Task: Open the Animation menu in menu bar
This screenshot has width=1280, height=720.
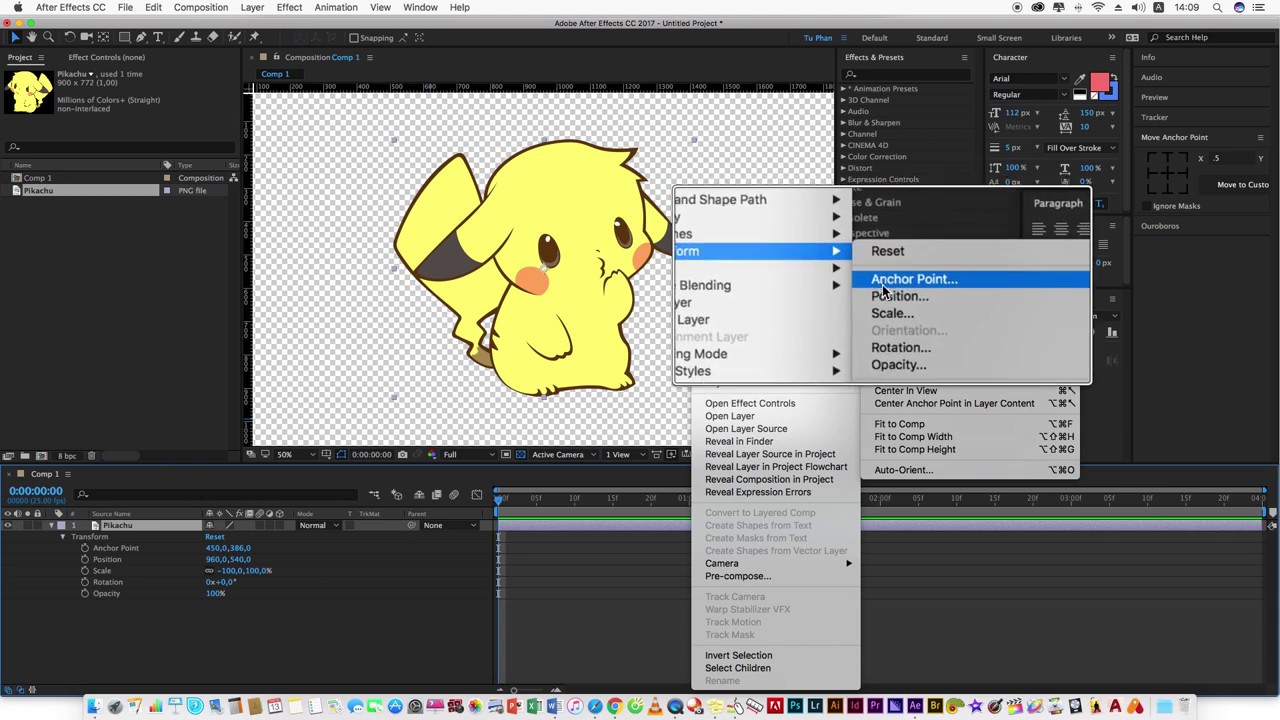Action: [335, 7]
